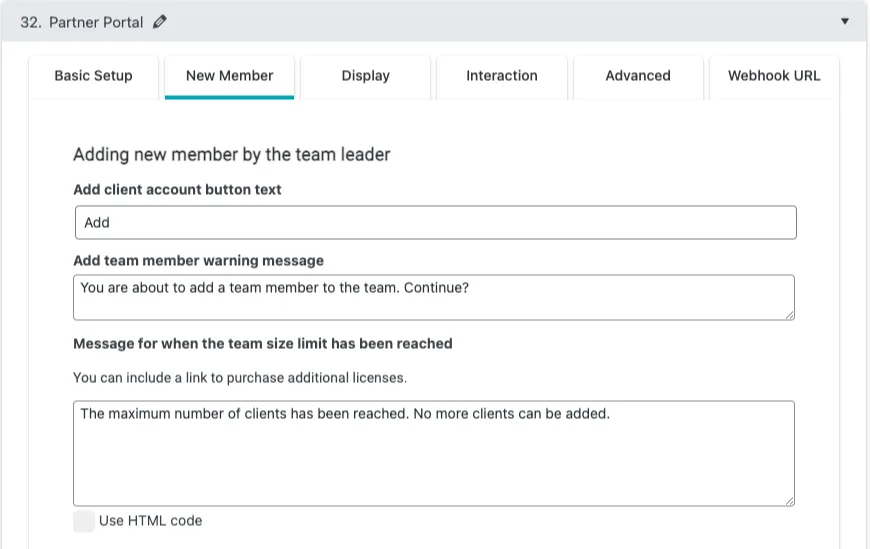The height and width of the screenshot is (549, 870).
Task: Click the Use HTML code label text
Action: pos(150,521)
